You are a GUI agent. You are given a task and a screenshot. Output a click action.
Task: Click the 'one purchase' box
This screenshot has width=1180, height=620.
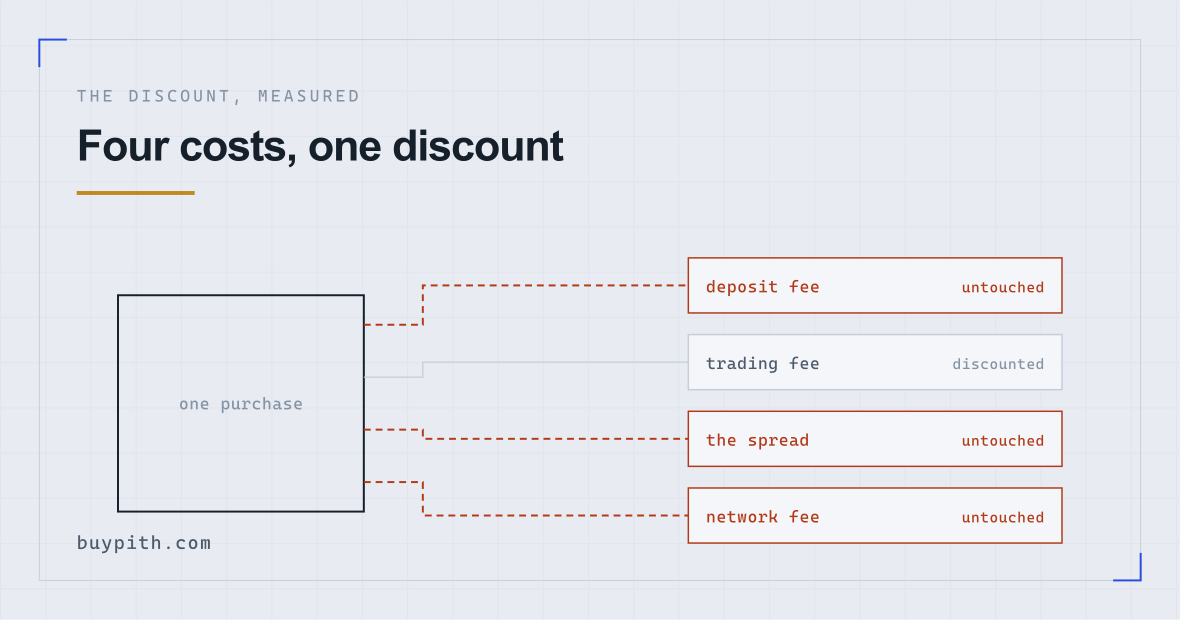tap(241, 403)
